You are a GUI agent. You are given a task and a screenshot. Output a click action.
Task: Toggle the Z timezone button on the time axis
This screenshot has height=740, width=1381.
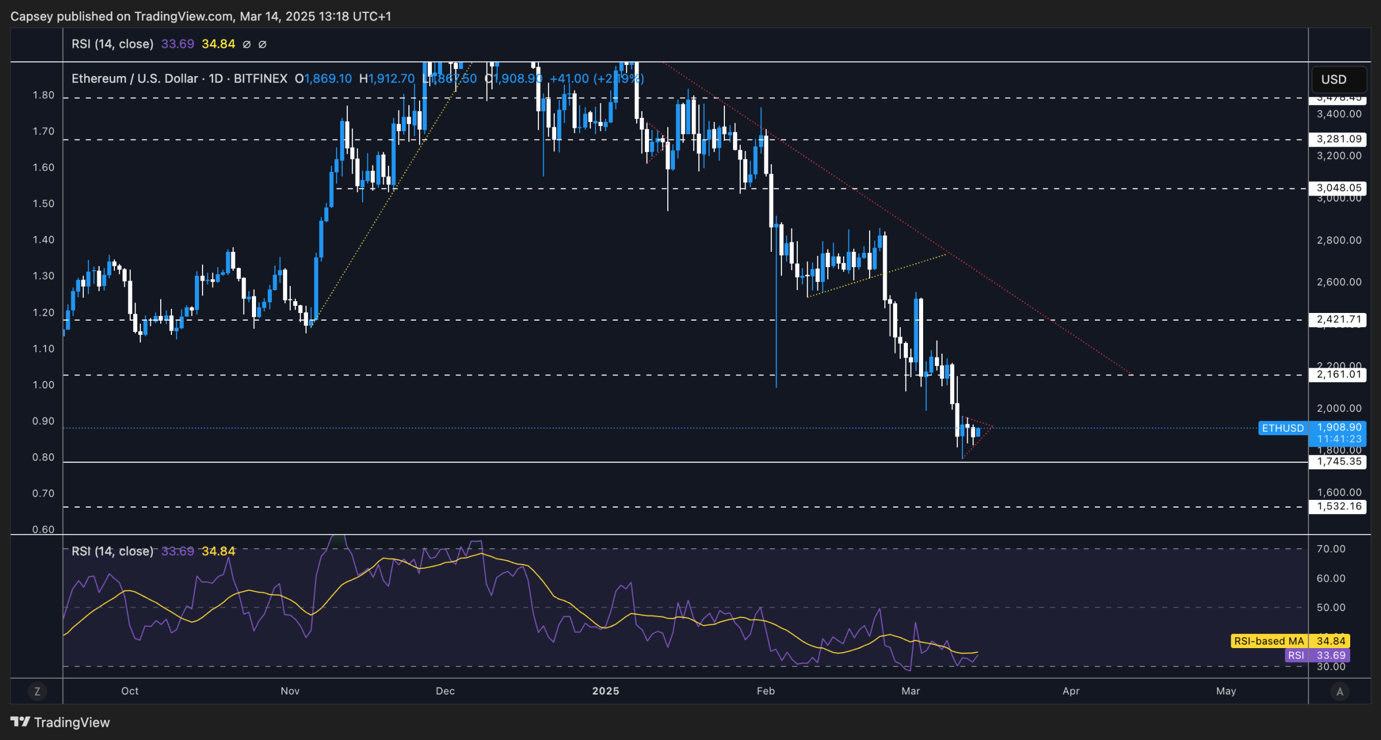coord(37,691)
